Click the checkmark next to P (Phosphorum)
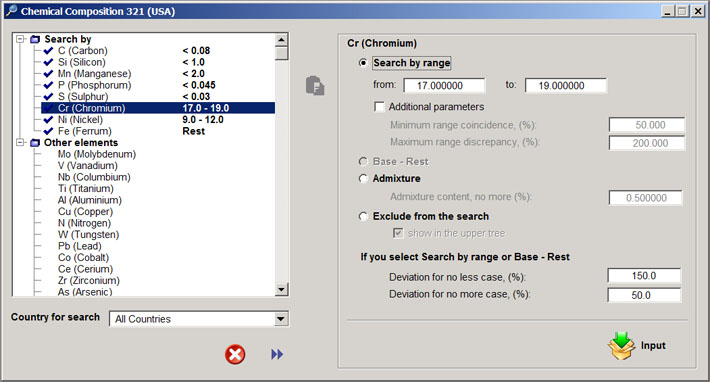The height and width of the screenshot is (382, 710). (48, 85)
